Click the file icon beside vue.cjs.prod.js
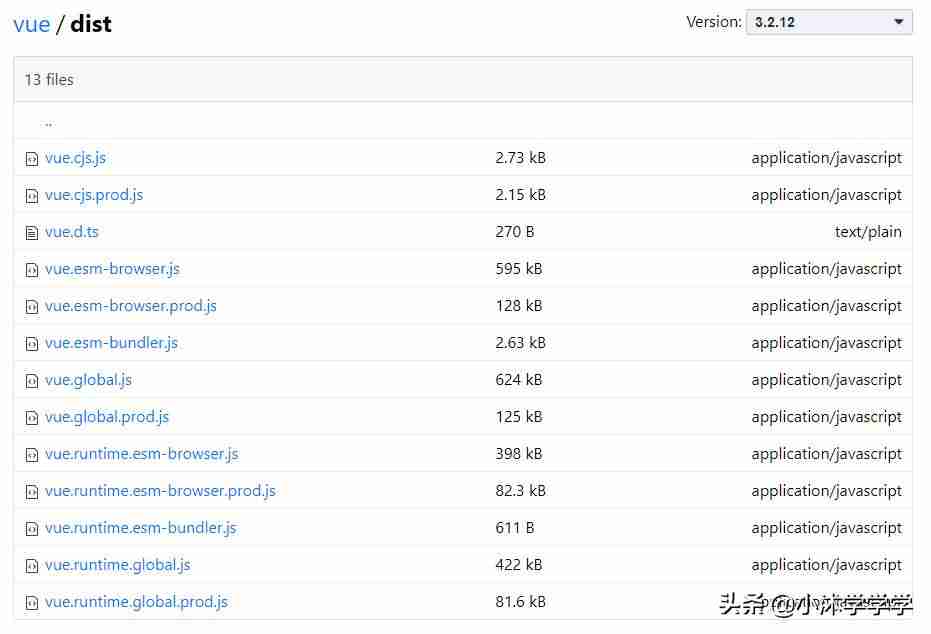The image size is (931, 634). tap(31, 196)
